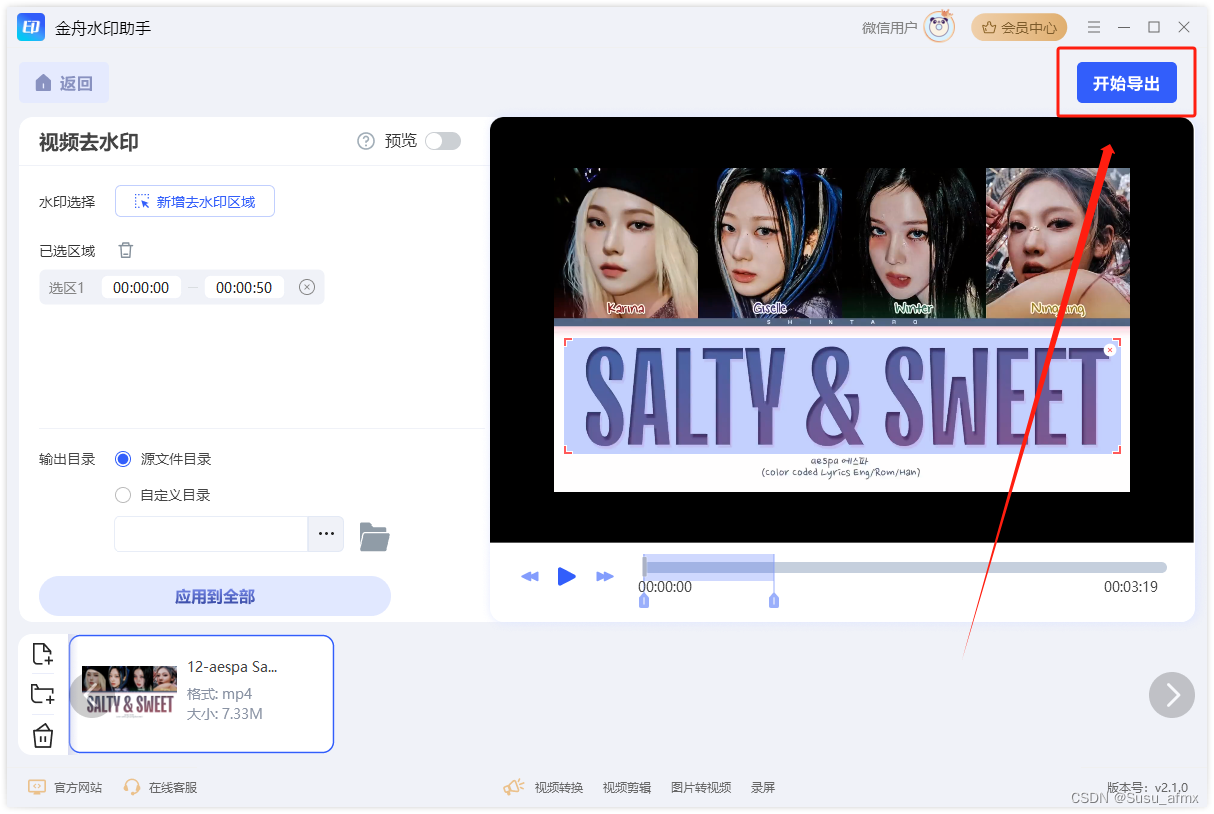Open the 视频剪辑 tool link
Viewport: 1214px width, 814px height.
[627, 788]
